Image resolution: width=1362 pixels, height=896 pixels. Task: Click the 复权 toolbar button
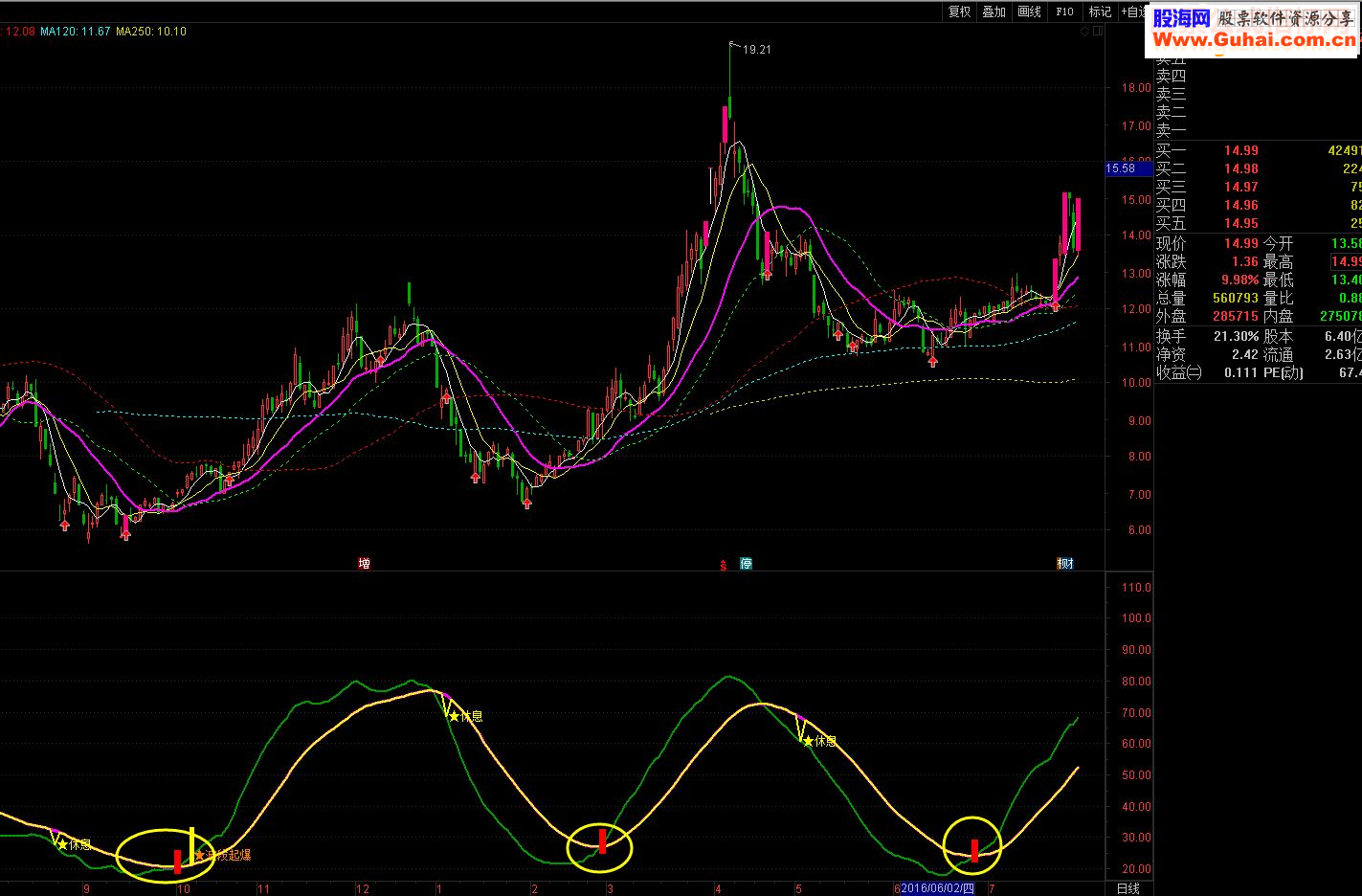(959, 11)
